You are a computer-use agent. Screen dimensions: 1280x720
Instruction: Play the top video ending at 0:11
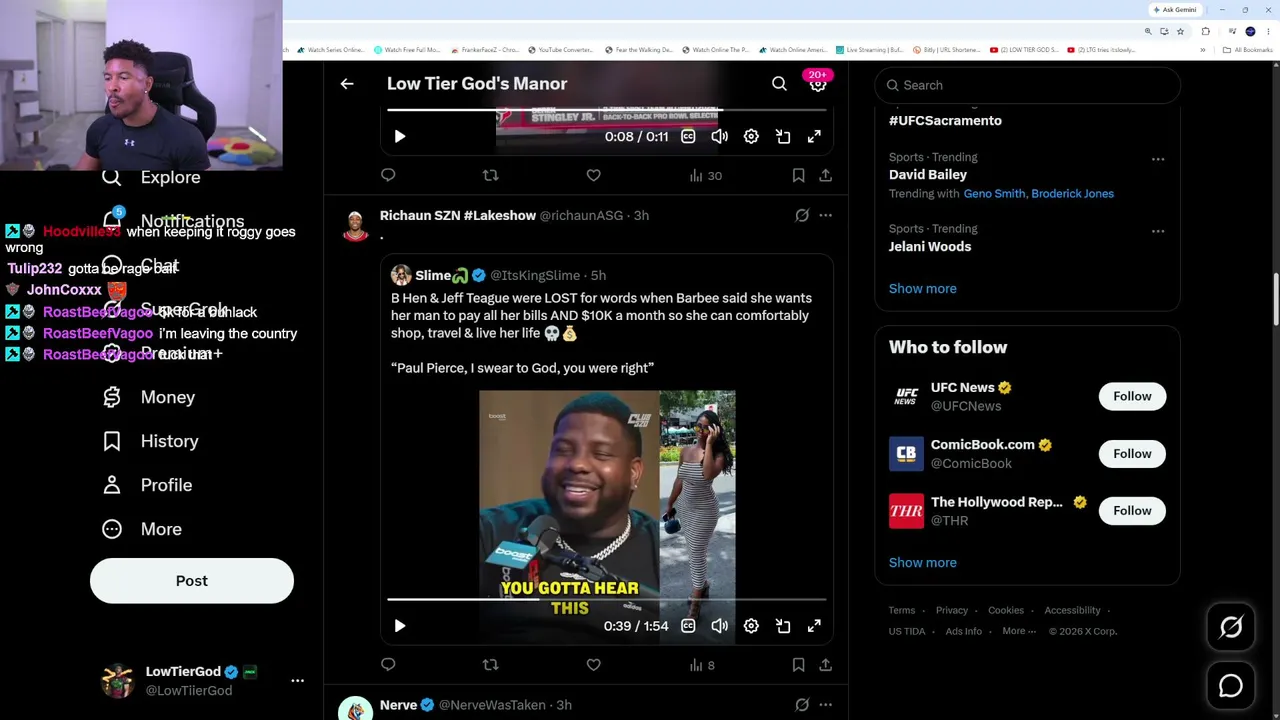(399, 136)
